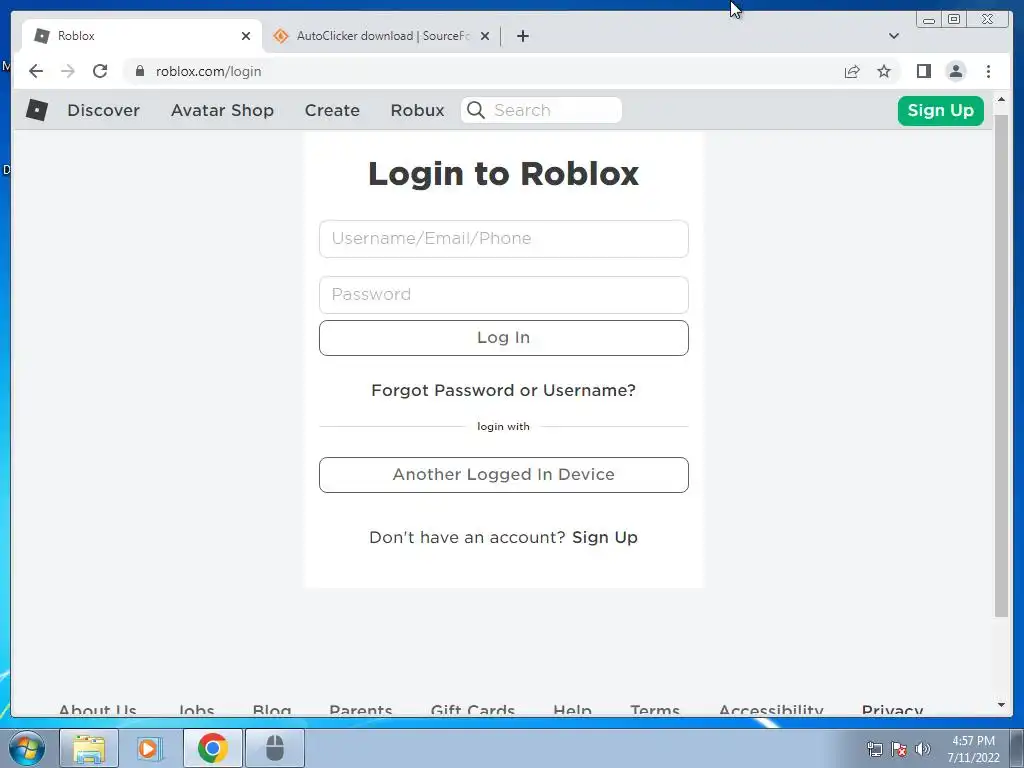Image resolution: width=1024 pixels, height=768 pixels.
Task: Click the network tray icon
Action: click(x=874, y=749)
